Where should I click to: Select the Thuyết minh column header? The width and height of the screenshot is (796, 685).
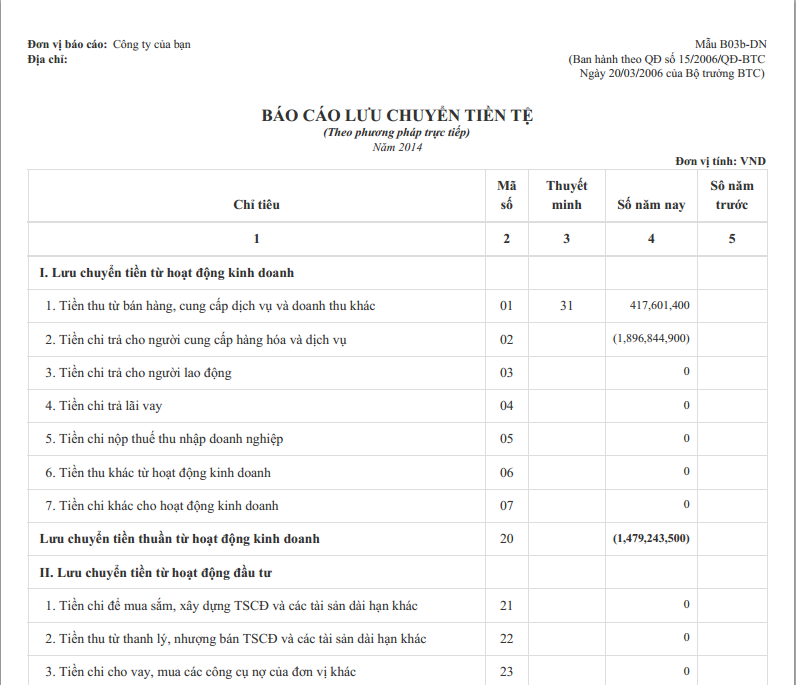567,195
